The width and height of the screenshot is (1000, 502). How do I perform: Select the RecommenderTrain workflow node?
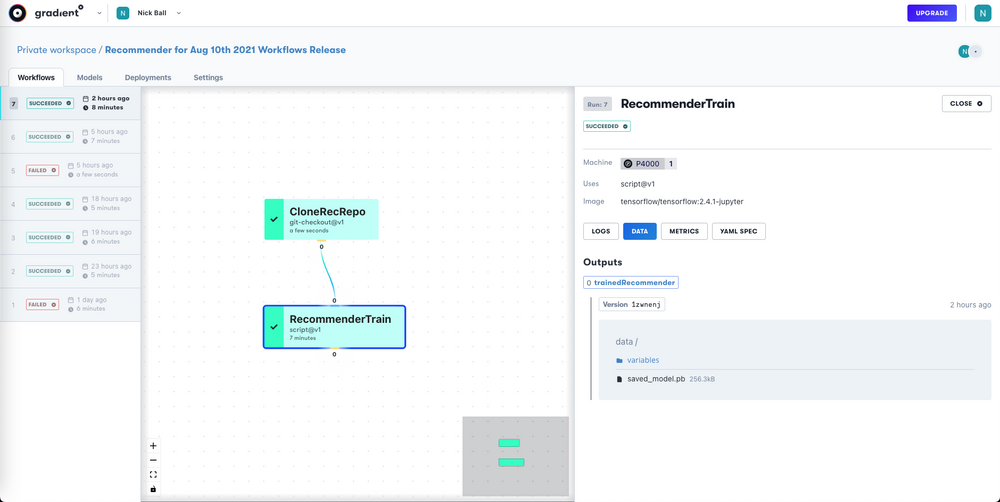[x=334, y=327]
